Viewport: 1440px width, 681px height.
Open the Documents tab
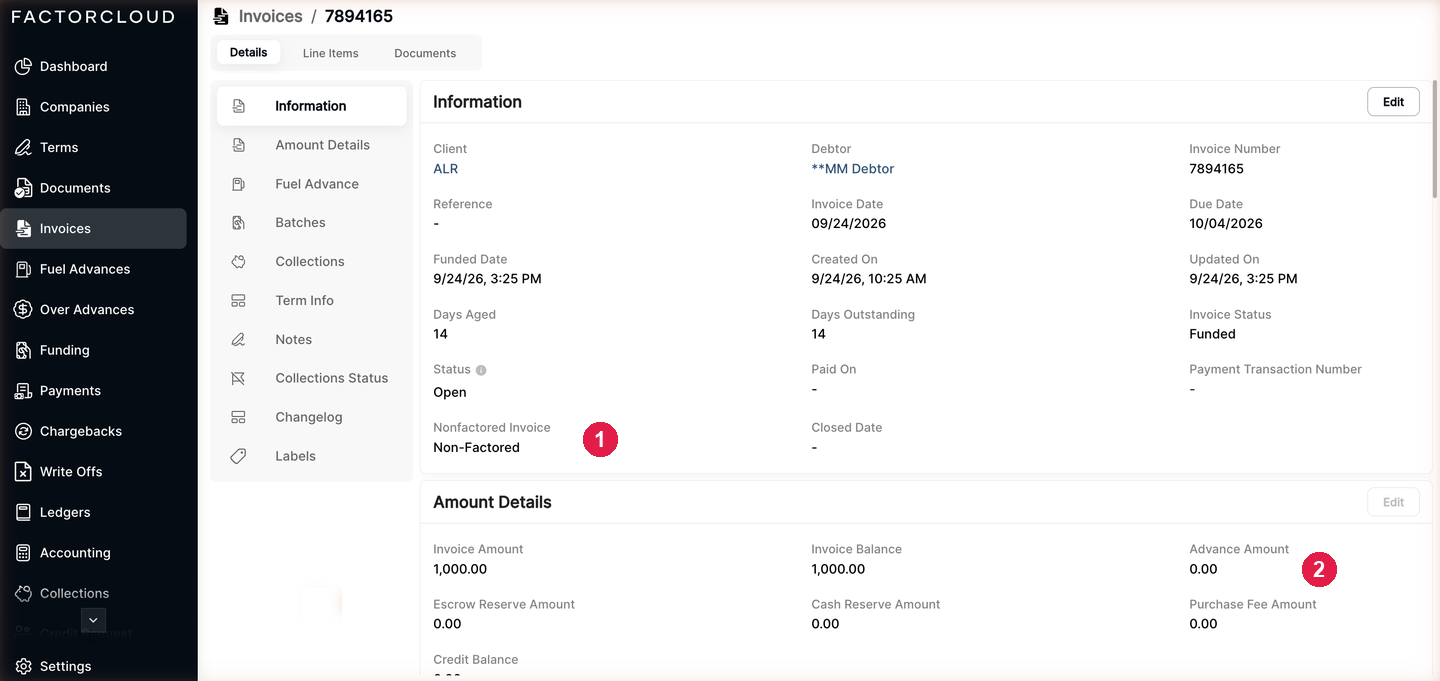point(425,53)
